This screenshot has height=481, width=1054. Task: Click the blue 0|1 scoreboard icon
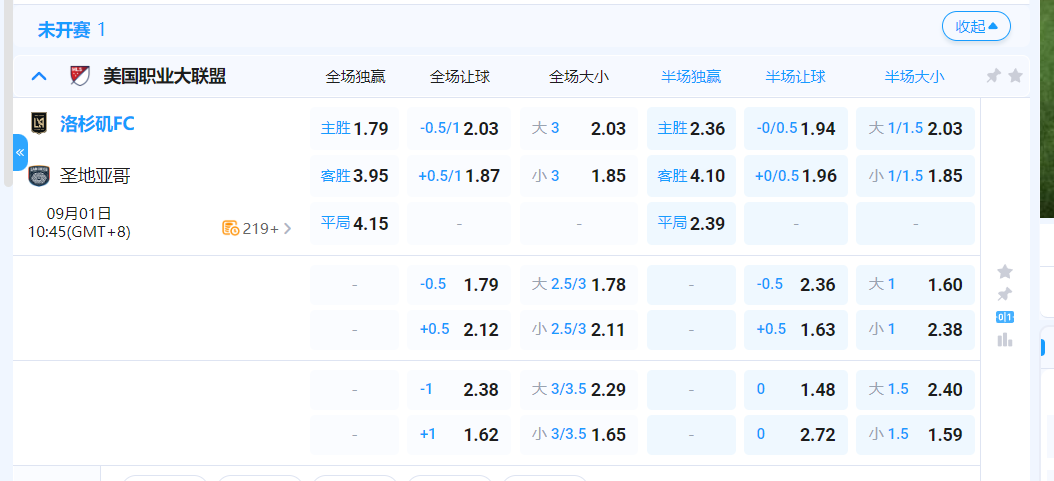click(1005, 317)
